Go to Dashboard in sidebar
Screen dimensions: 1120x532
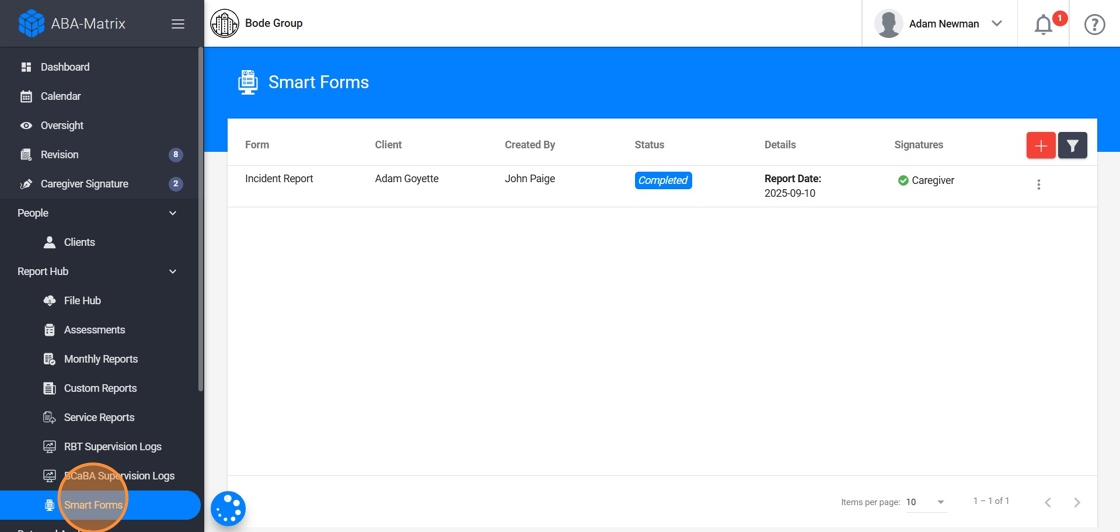coord(65,67)
